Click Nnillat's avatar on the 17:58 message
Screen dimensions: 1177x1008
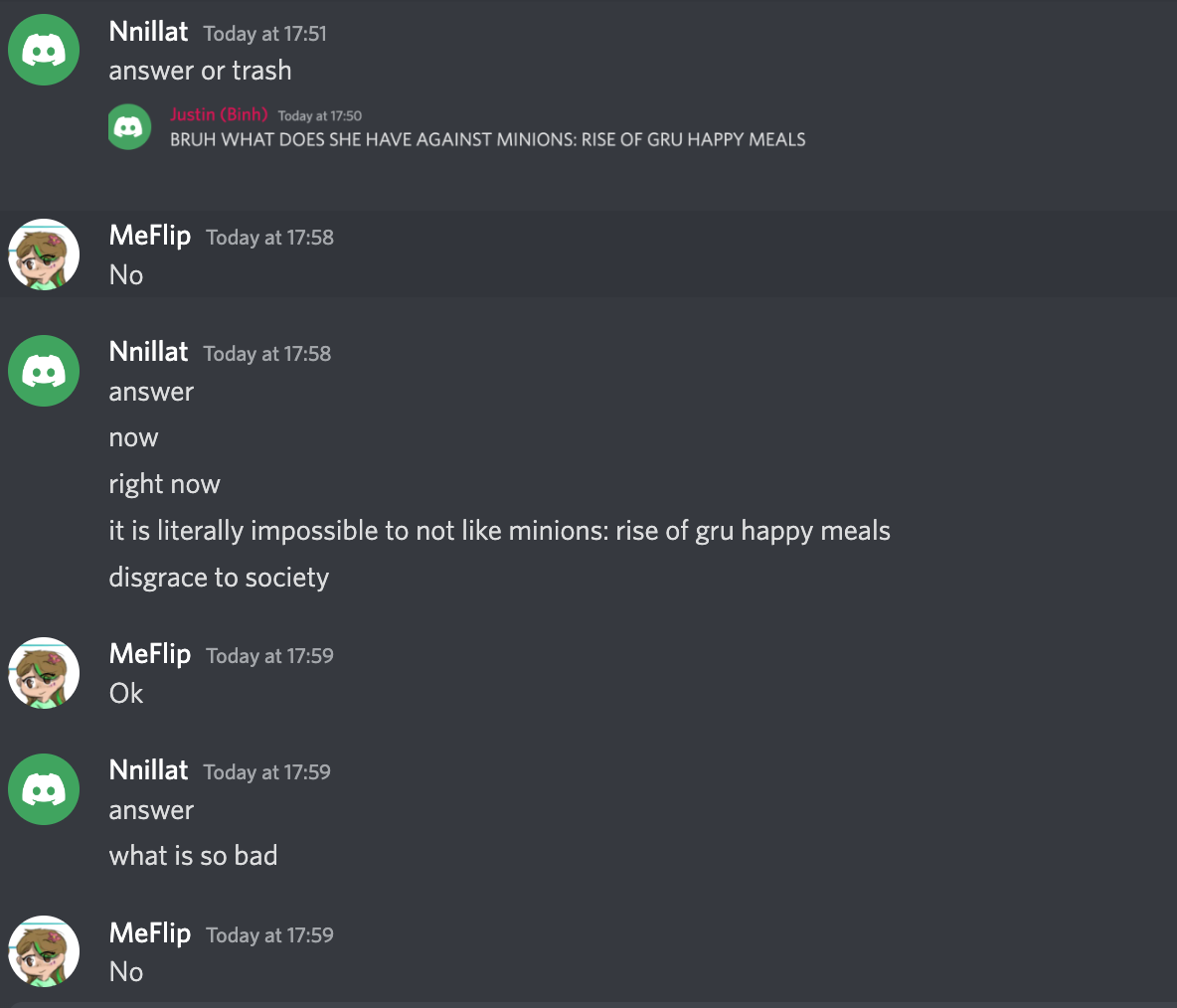[44, 371]
